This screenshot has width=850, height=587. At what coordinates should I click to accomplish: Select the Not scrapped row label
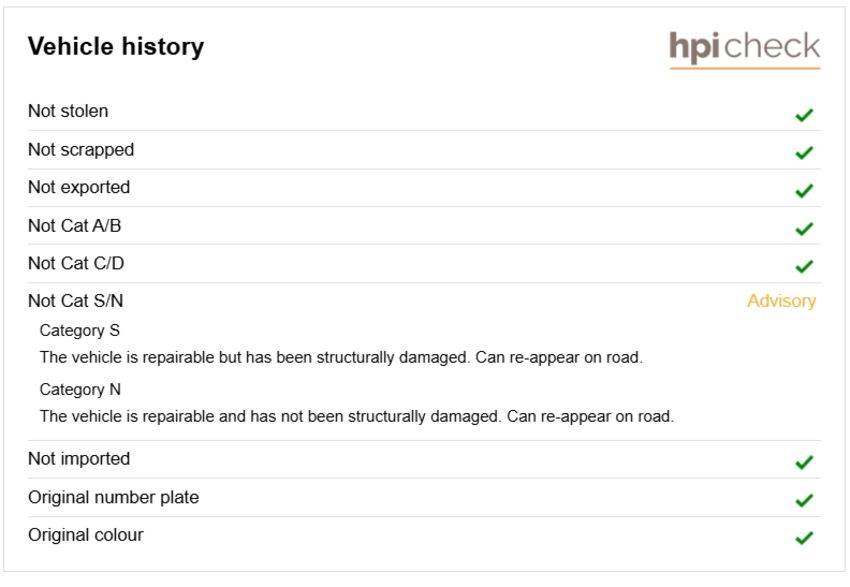click(x=81, y=150)
